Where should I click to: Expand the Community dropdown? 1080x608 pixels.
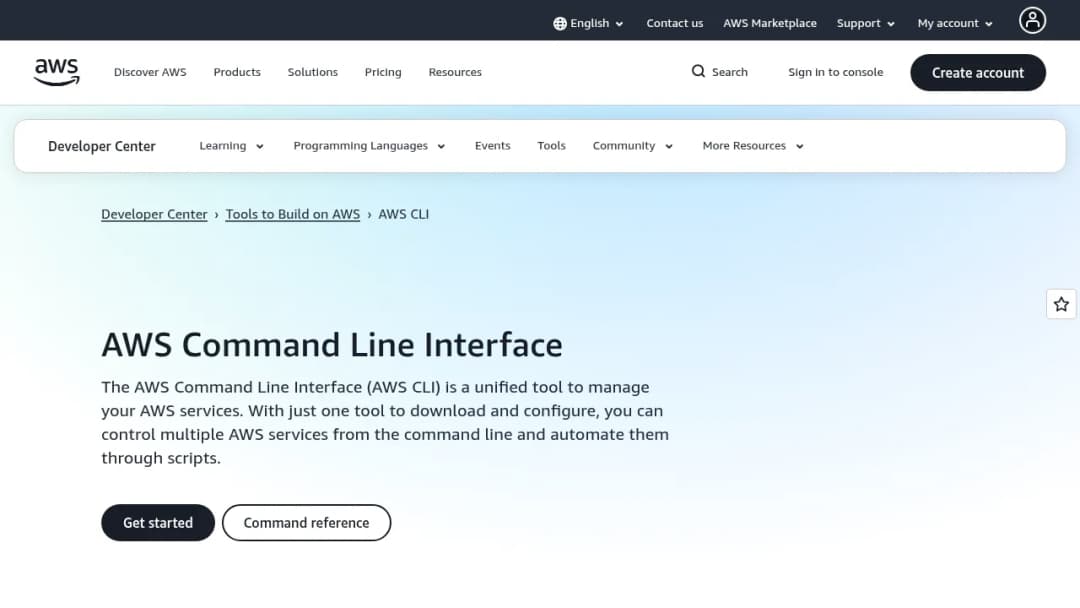(x=632, y=146)
